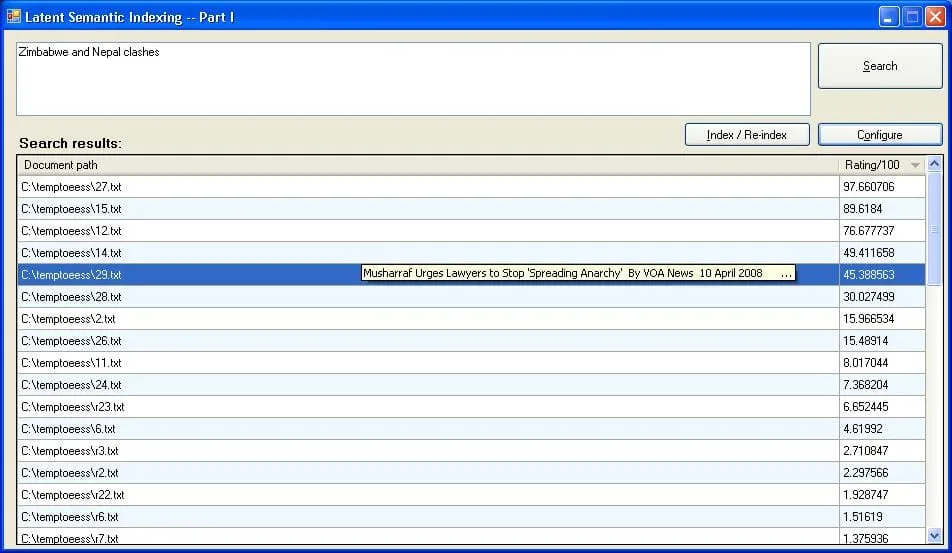Open the Configure dialog button
952x553 pixels.
[x=879, y=134]
